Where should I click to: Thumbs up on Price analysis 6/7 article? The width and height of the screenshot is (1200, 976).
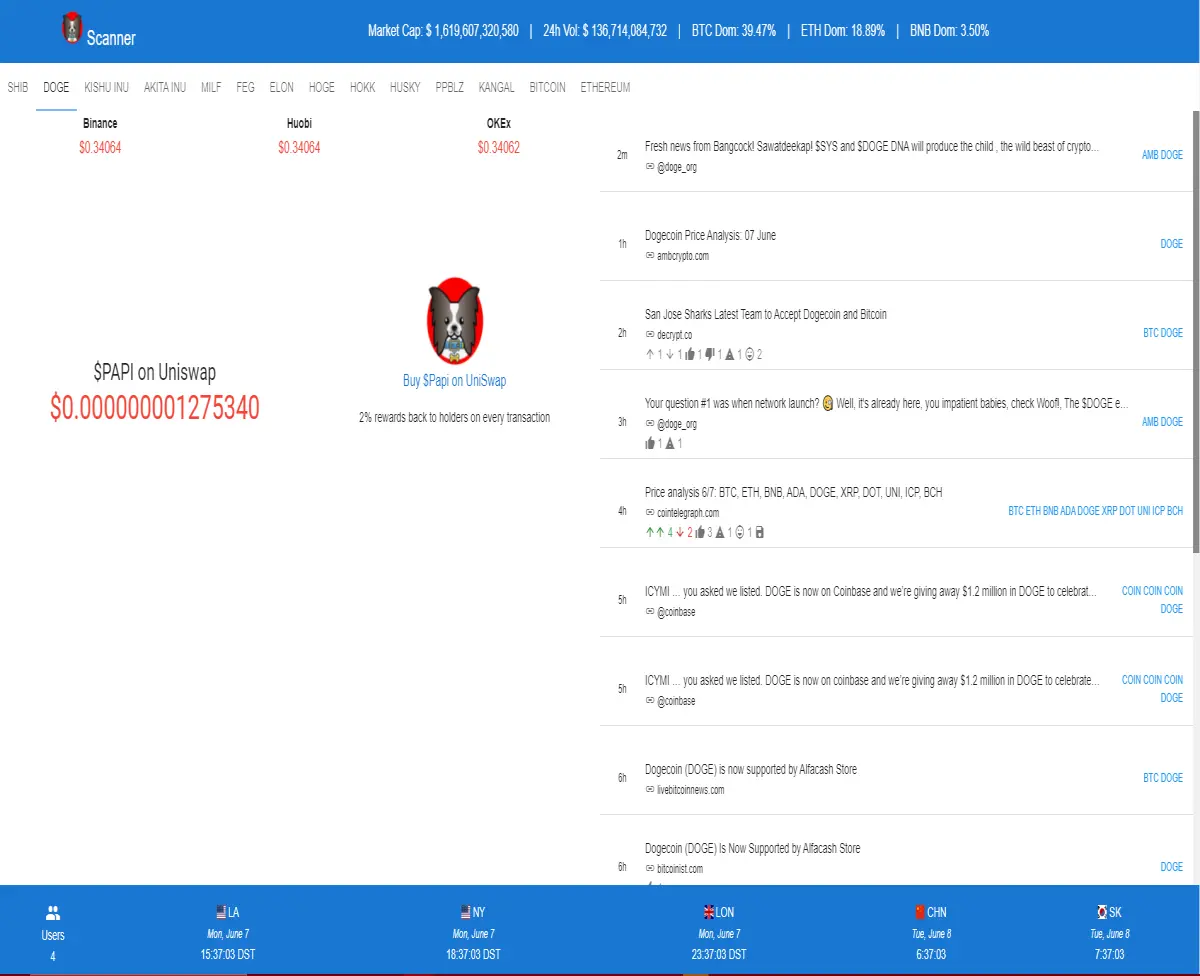700,532
